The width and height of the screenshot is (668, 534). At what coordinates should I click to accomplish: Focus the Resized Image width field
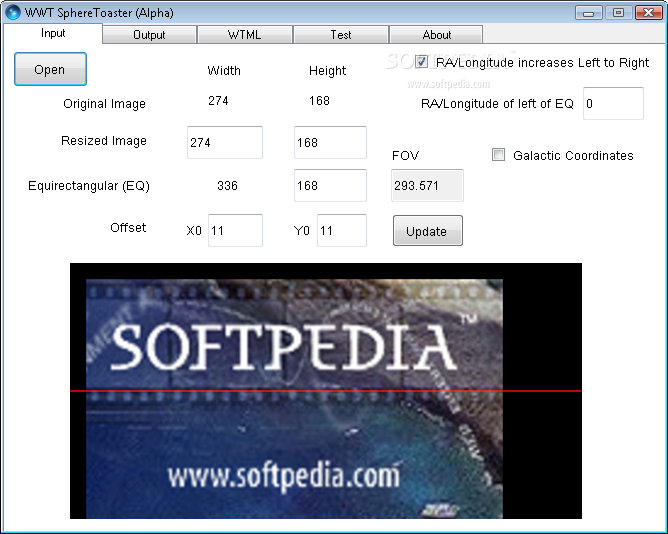point(225,142)
